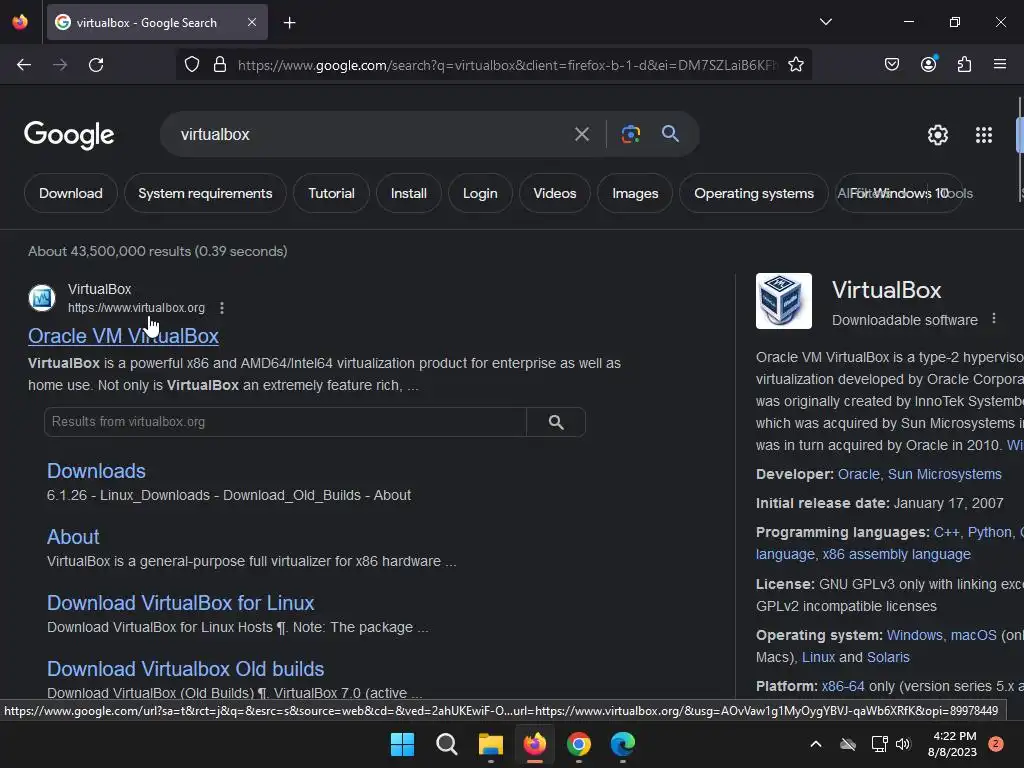
Task: Open Google quick settings gear
Action: pos(938,135)
